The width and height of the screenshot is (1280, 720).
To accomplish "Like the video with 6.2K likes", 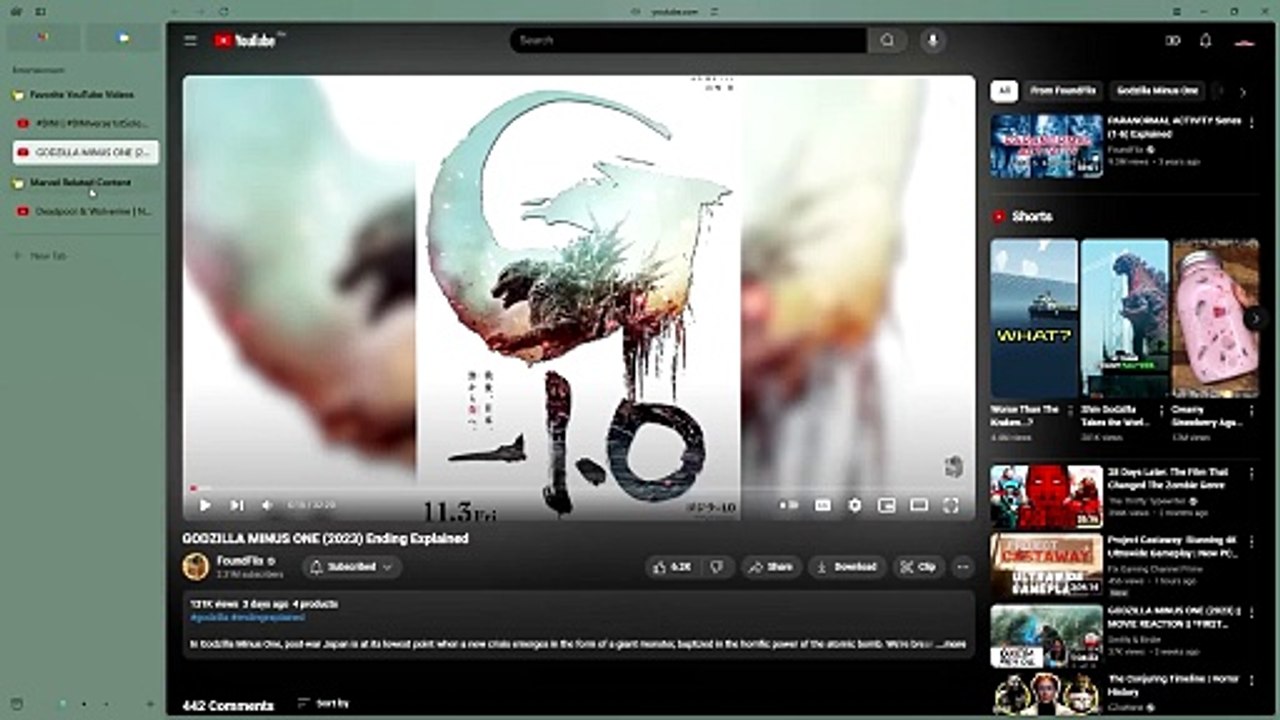I will pyautogui.click(x=672, y=567).
